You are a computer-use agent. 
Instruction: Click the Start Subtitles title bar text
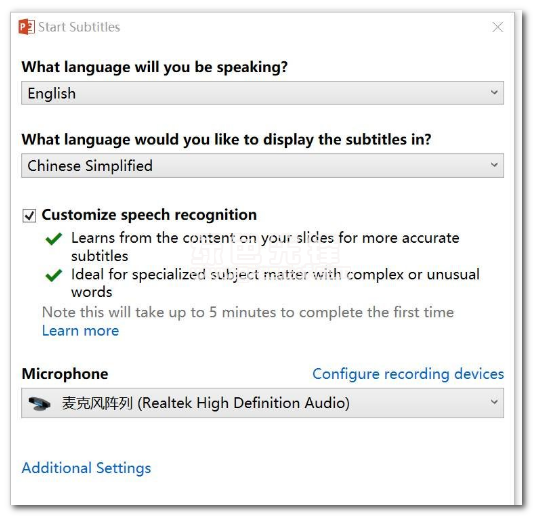tap(79, 27)
